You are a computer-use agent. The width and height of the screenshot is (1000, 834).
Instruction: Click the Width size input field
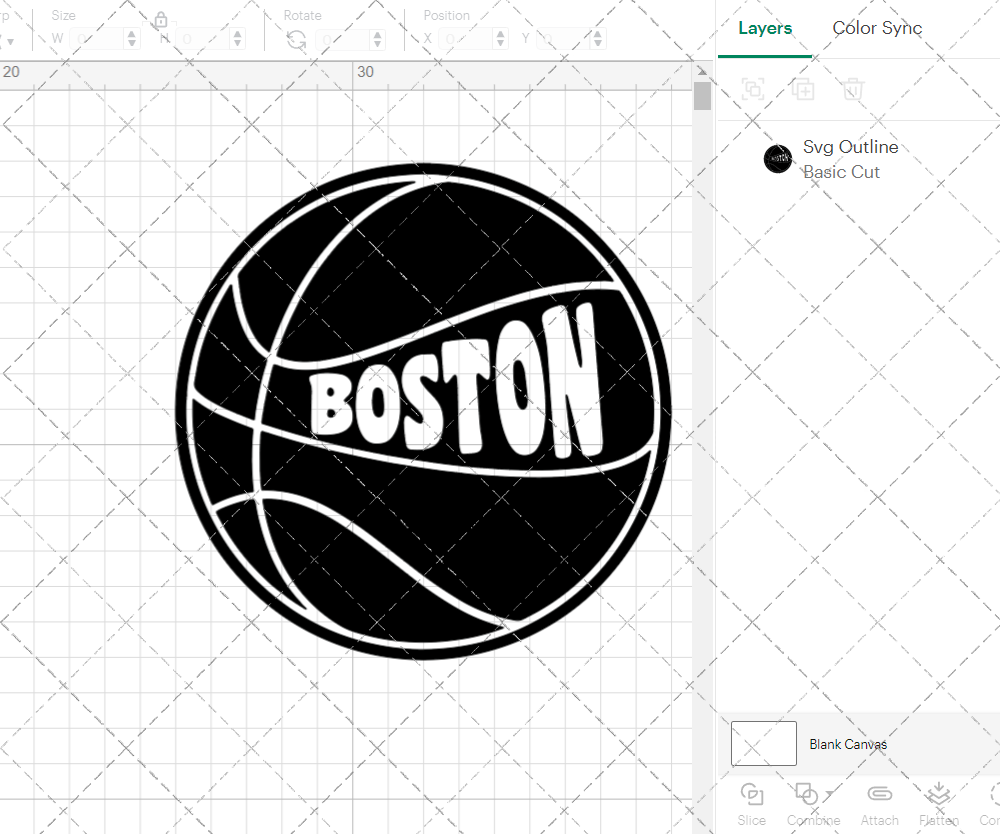[97, 39]
